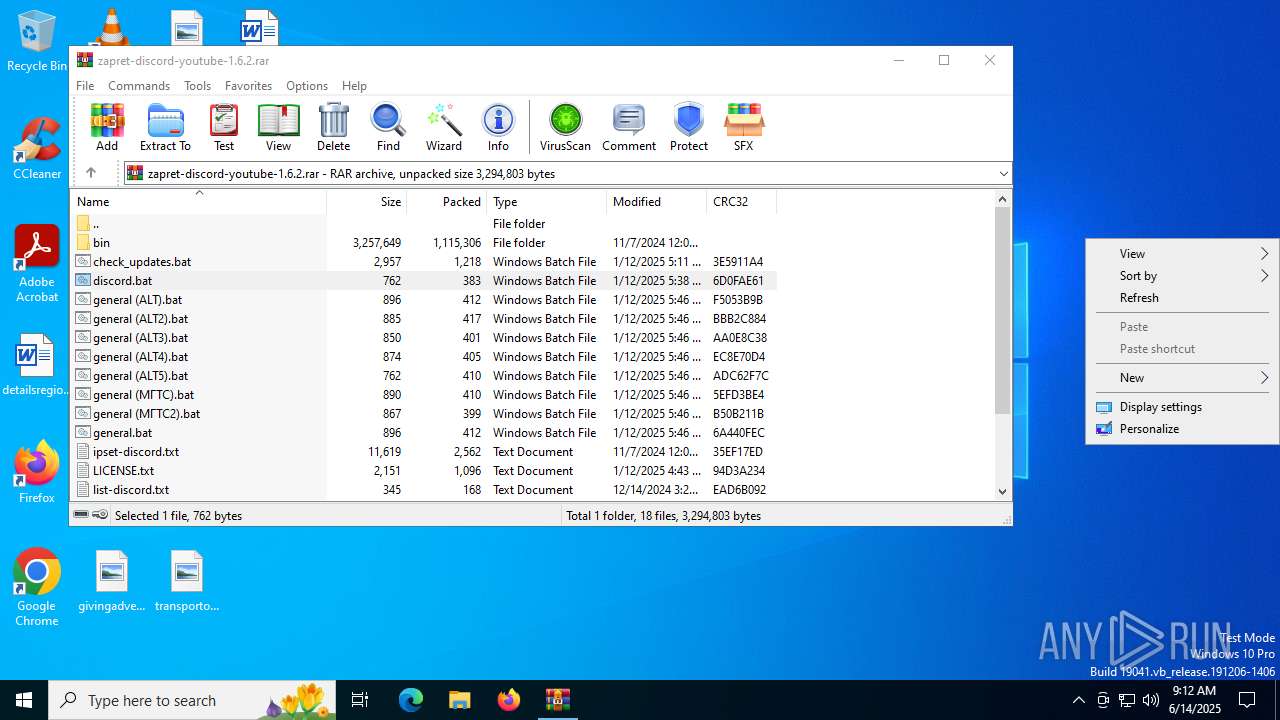Viewport: 1280px width, 720px height.
Task: Click the taskbar search box
Action: pyautogui.click(x=192, y=700)
